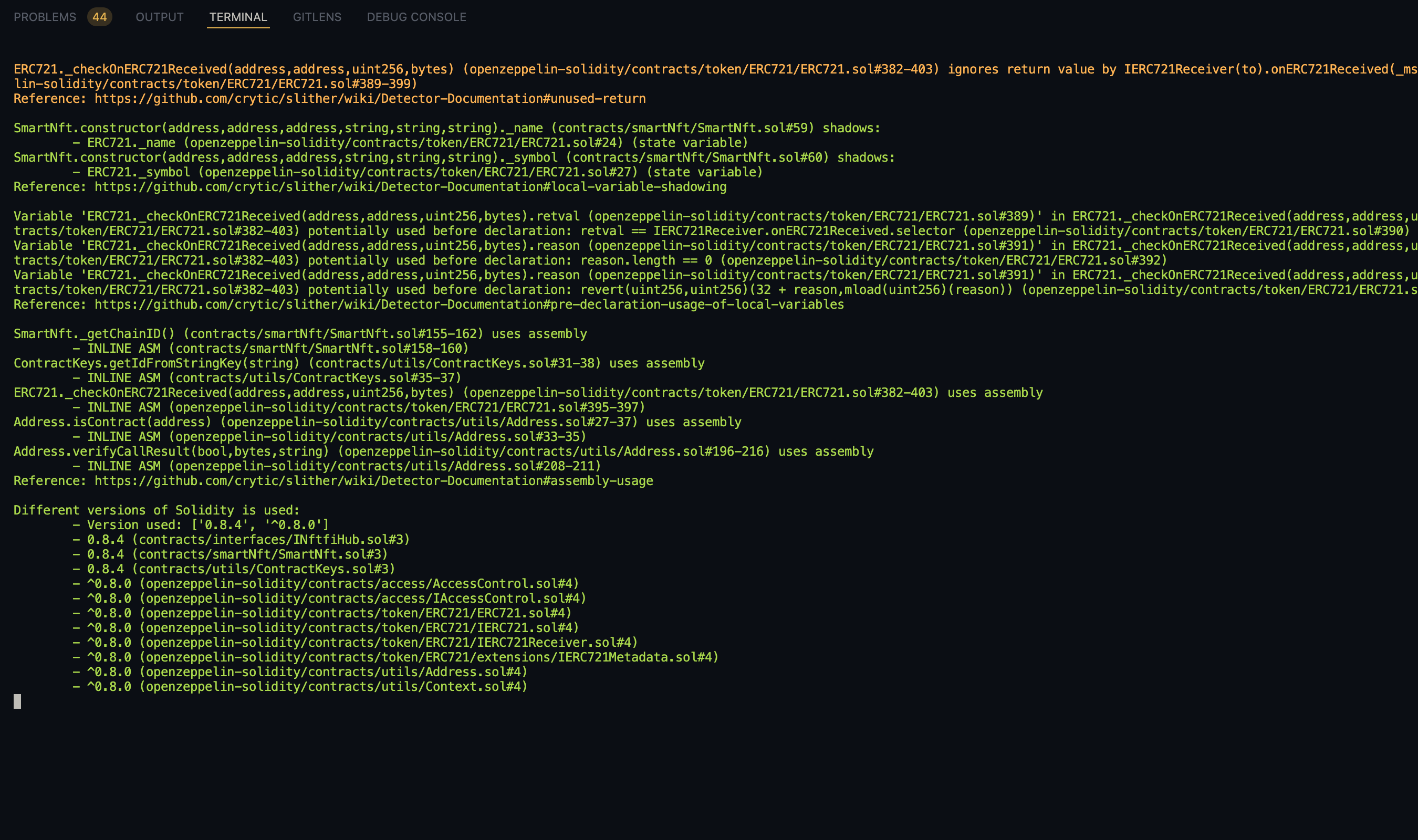Select the TERMINAL tab
This screenshot has width=1418, height=840.
pyautogui.click(x=238, y=17)
